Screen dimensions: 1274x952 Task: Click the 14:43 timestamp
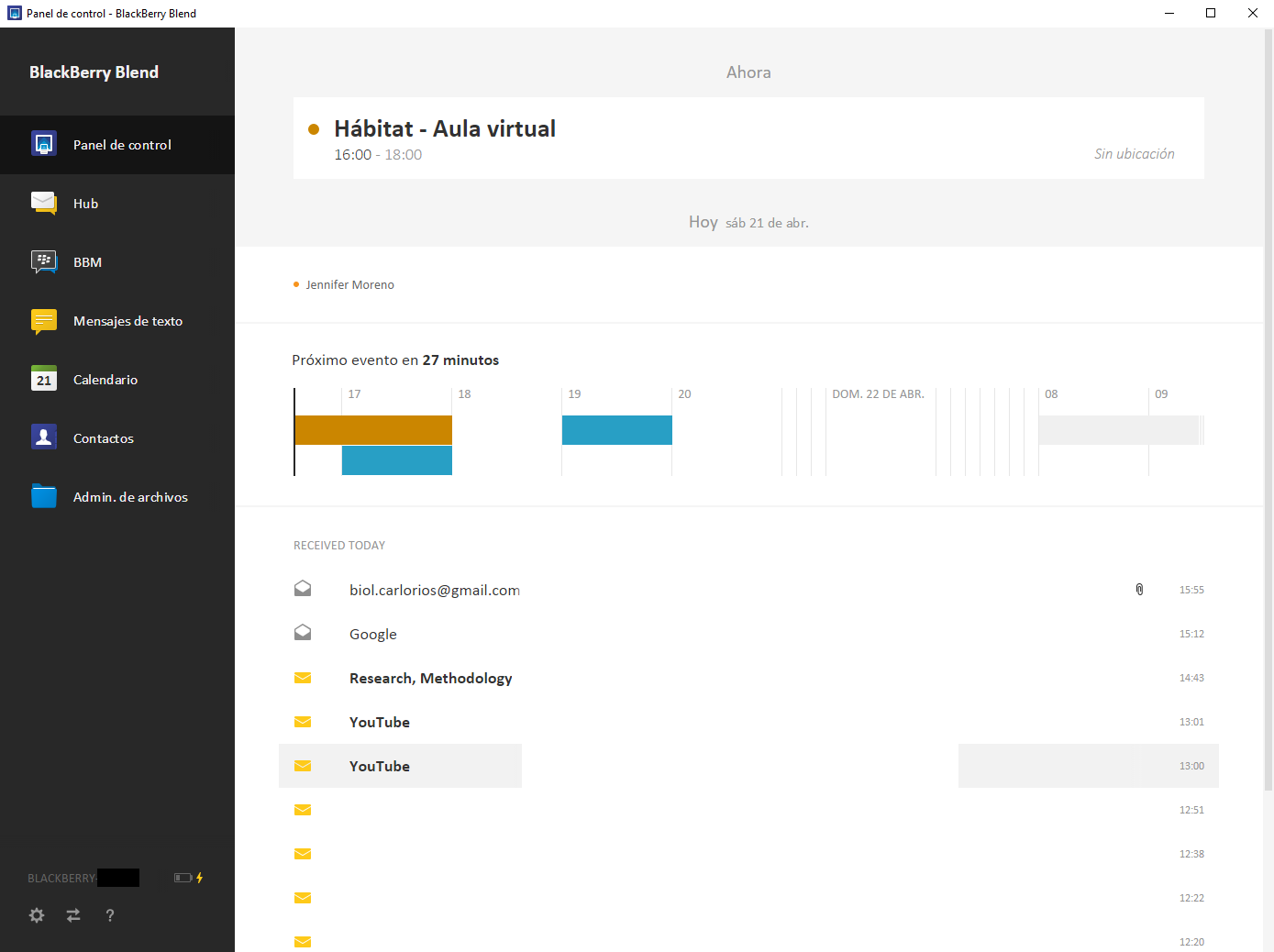click(x=1191, y=678)
